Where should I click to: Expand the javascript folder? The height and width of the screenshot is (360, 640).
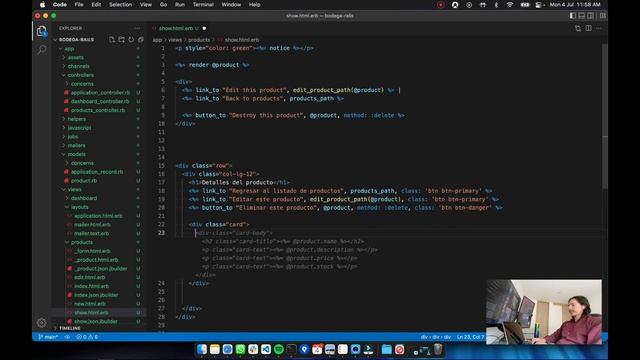coord(79,128)
